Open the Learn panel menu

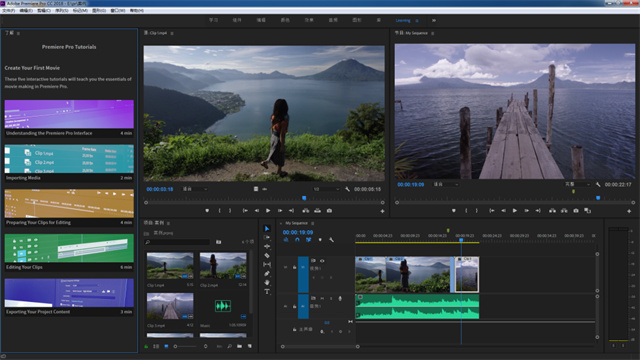click(x=18, y=33)
